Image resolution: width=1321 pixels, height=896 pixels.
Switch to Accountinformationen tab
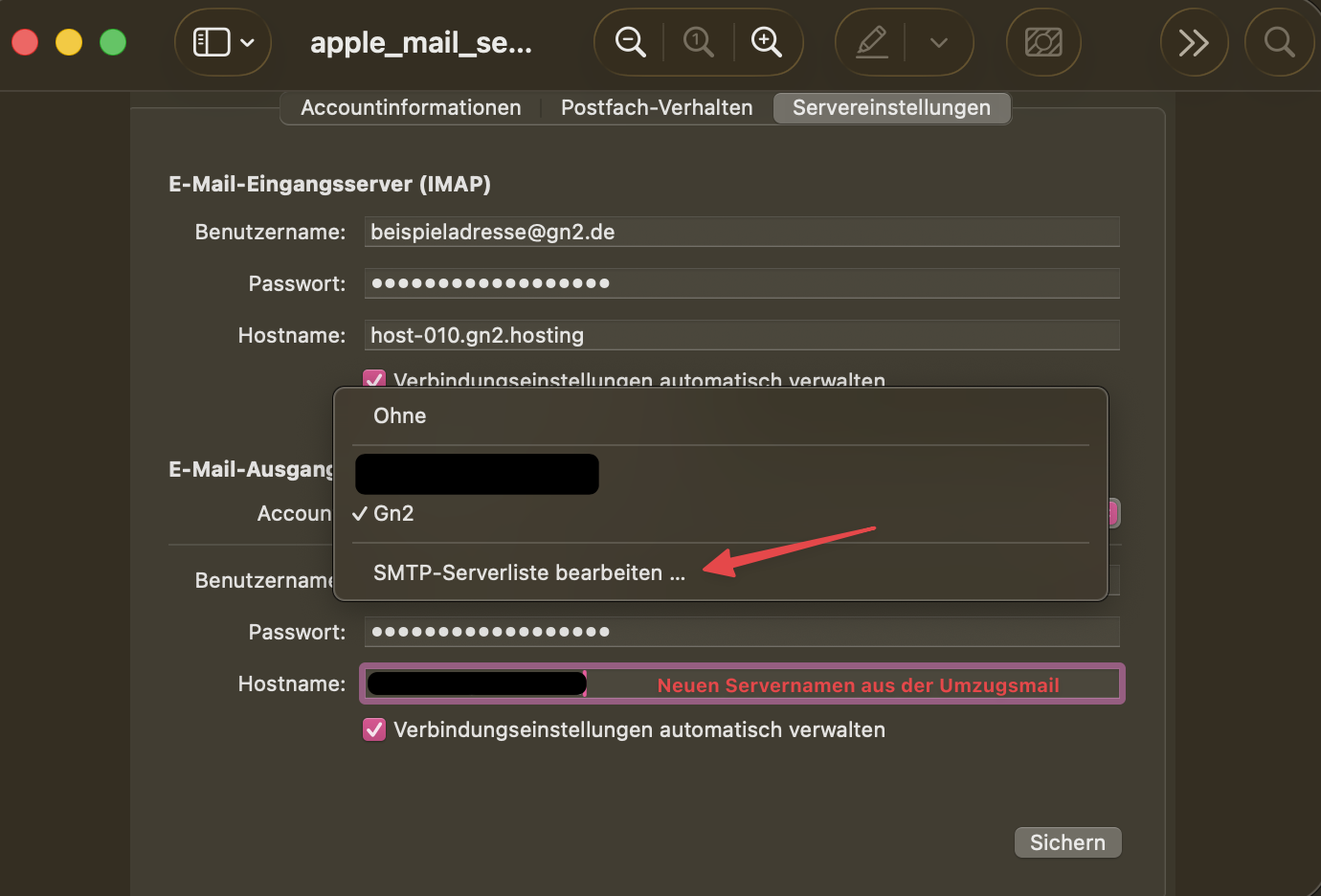pos(411,107)
